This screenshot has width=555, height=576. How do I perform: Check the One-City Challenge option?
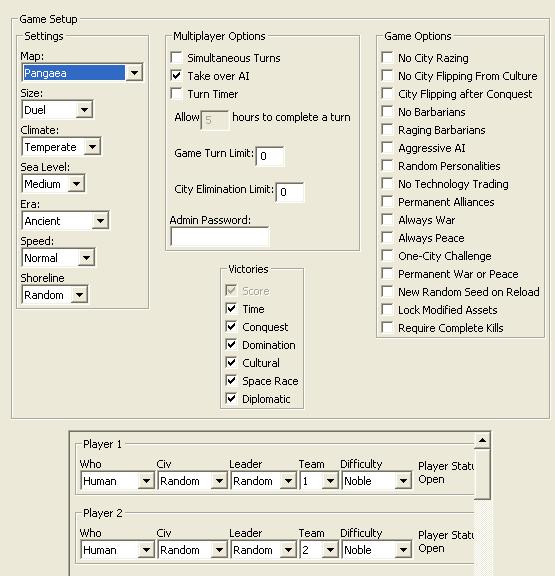pyautogui.click(x=387, y=256)
